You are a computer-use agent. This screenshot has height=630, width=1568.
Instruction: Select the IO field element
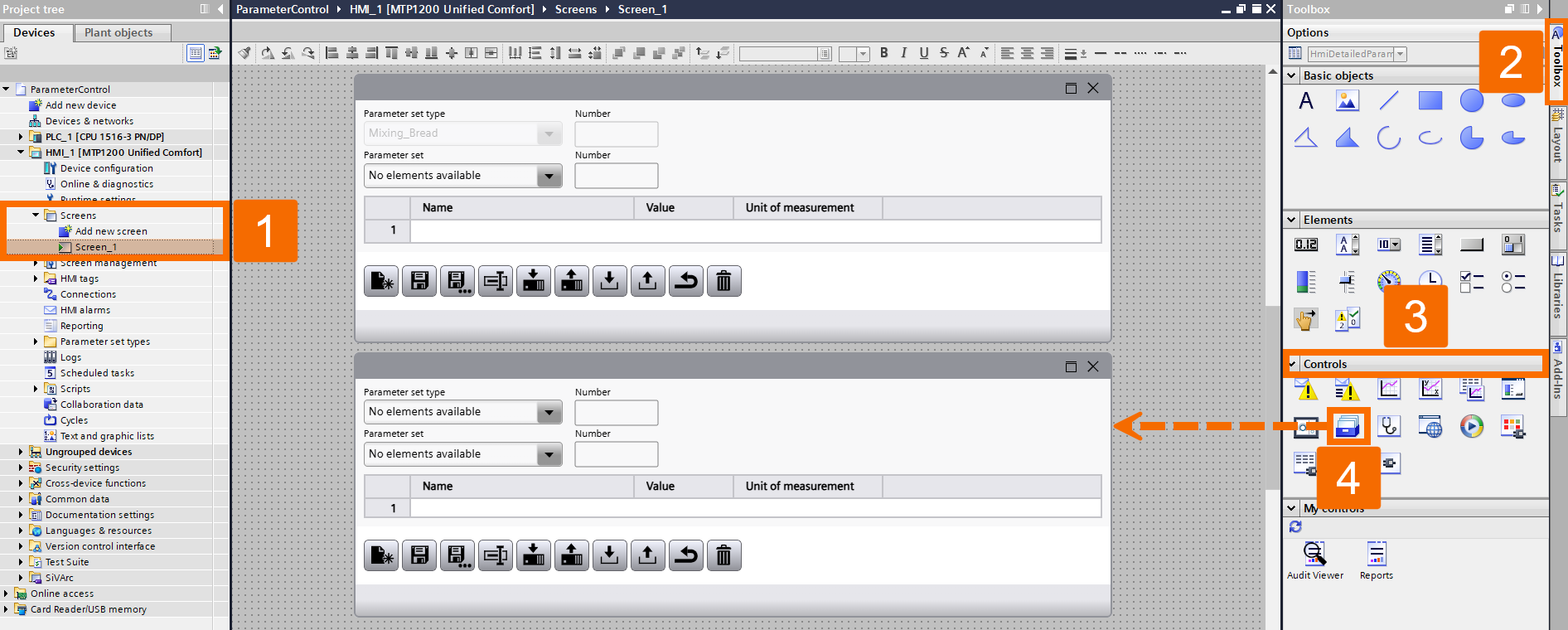click(x=1306, y=245)
